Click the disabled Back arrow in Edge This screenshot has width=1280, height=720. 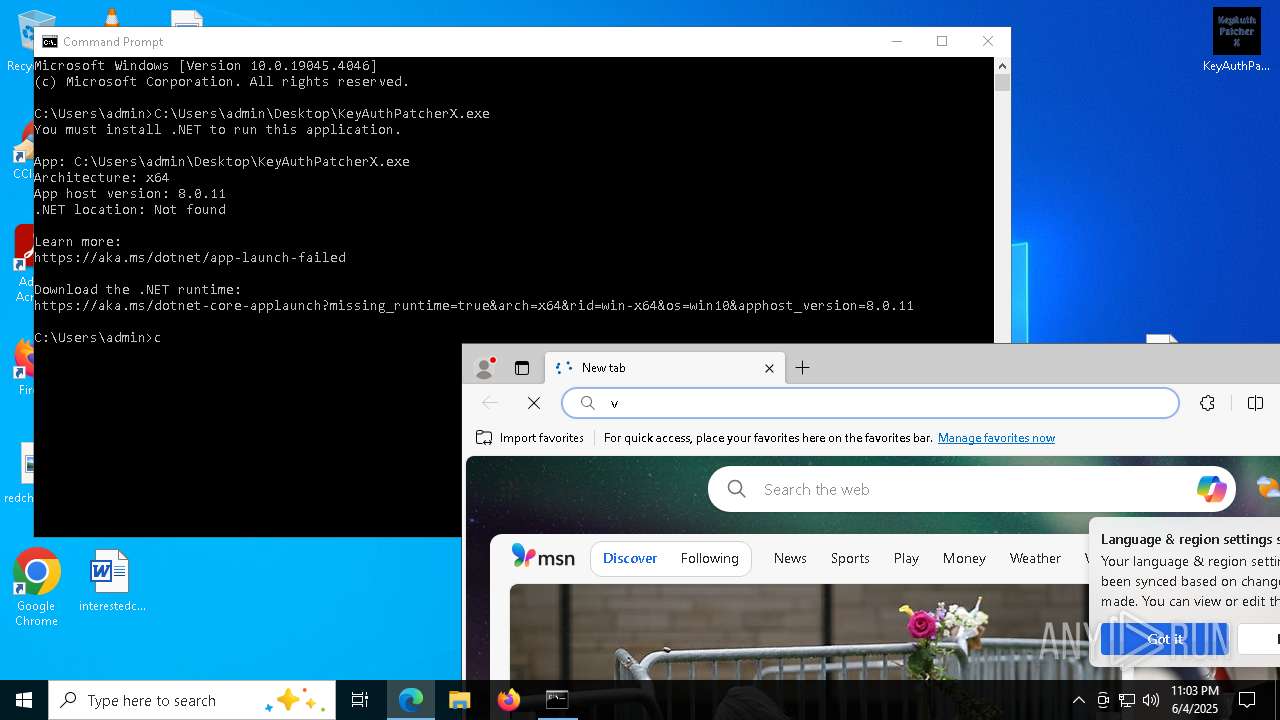pos(490,403)
